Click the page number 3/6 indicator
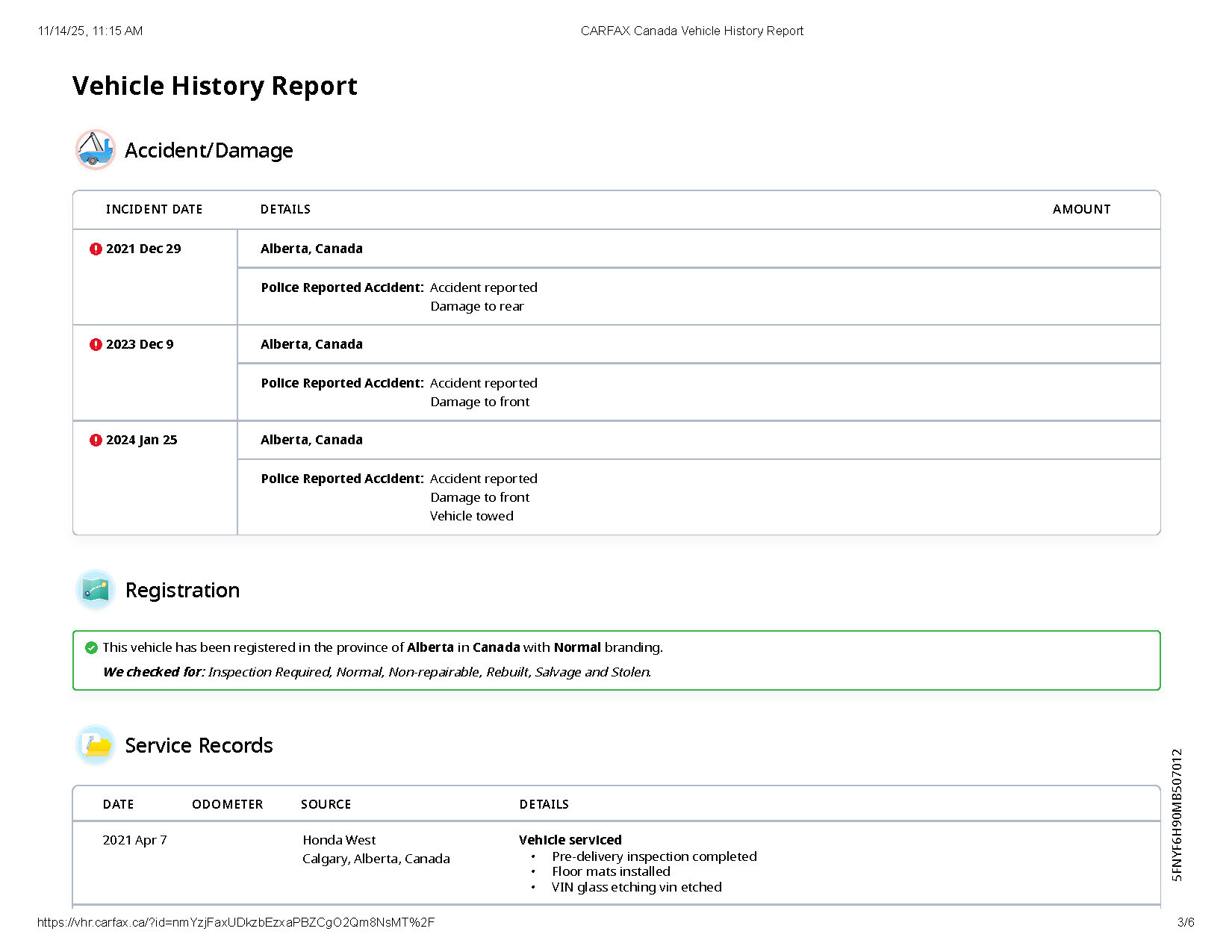The image size is (1232, 952). pyautogui.click(x=1185, y=922)
